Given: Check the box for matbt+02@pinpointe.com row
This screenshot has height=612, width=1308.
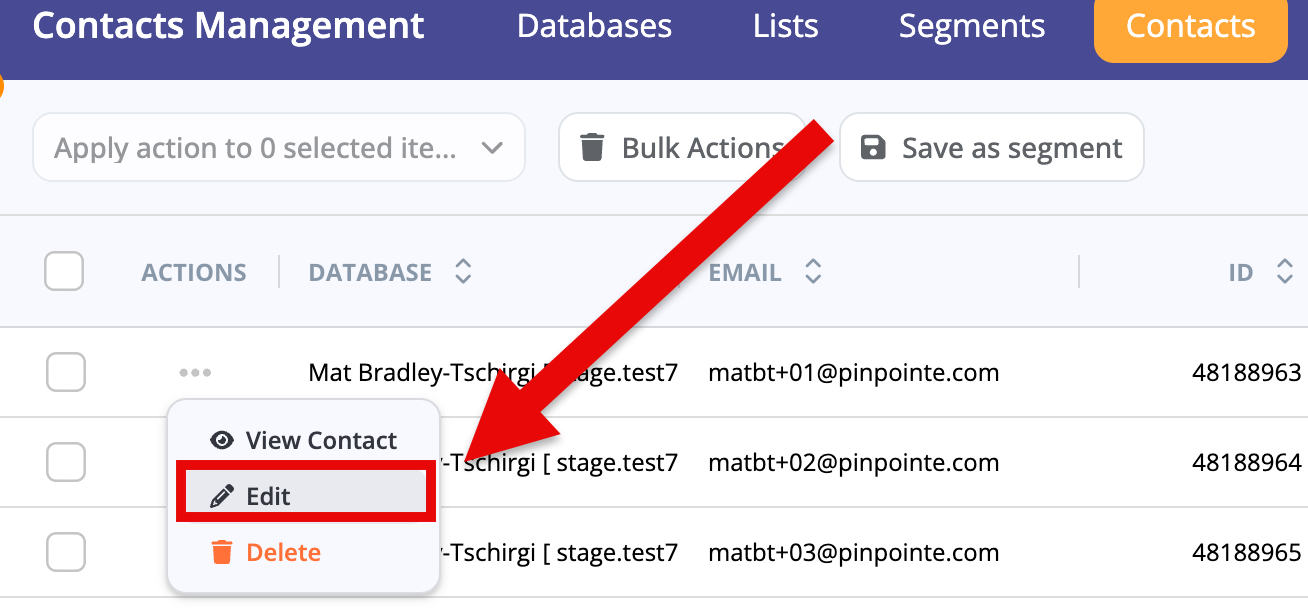Looking at the screenshot, I should (x=66, y=462).
